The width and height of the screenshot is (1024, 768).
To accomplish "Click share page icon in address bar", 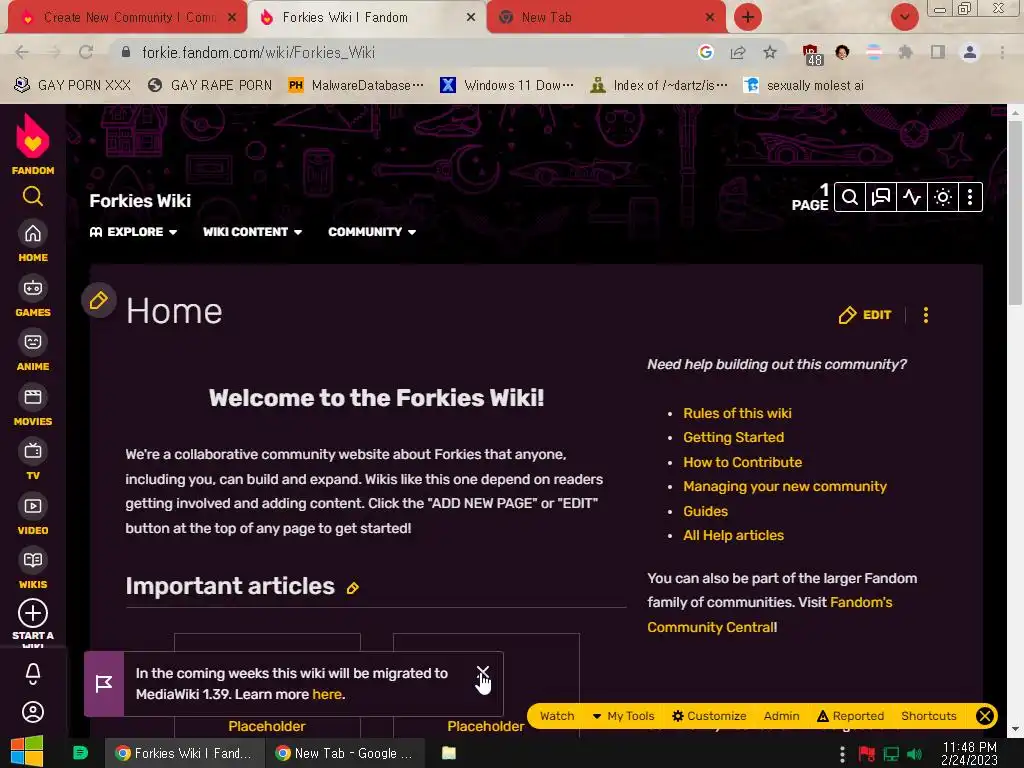I will tap(738, 52).
